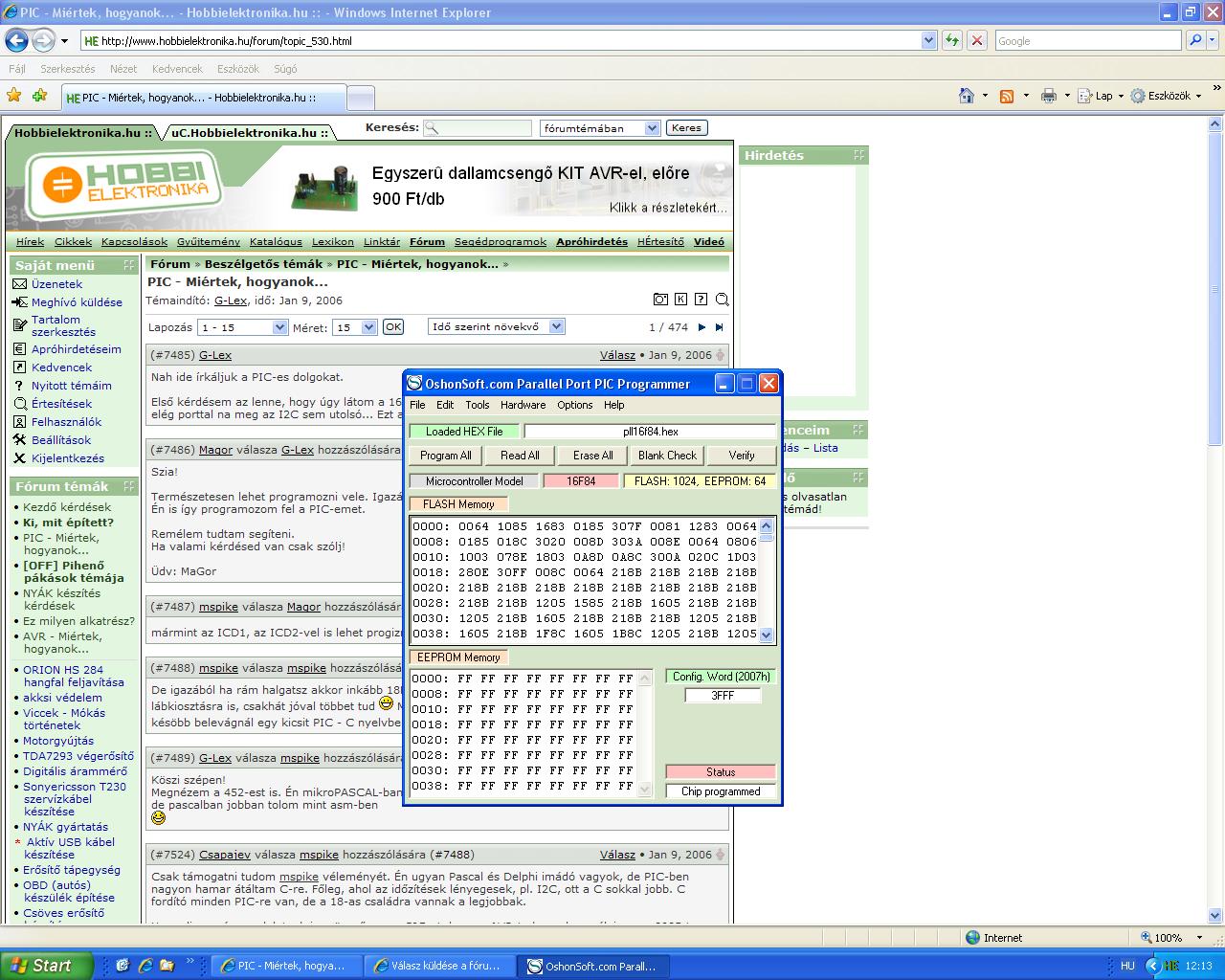Open the Lap page menu dropdown
The image size is (1225, 980).
[x=1122, y=96]
